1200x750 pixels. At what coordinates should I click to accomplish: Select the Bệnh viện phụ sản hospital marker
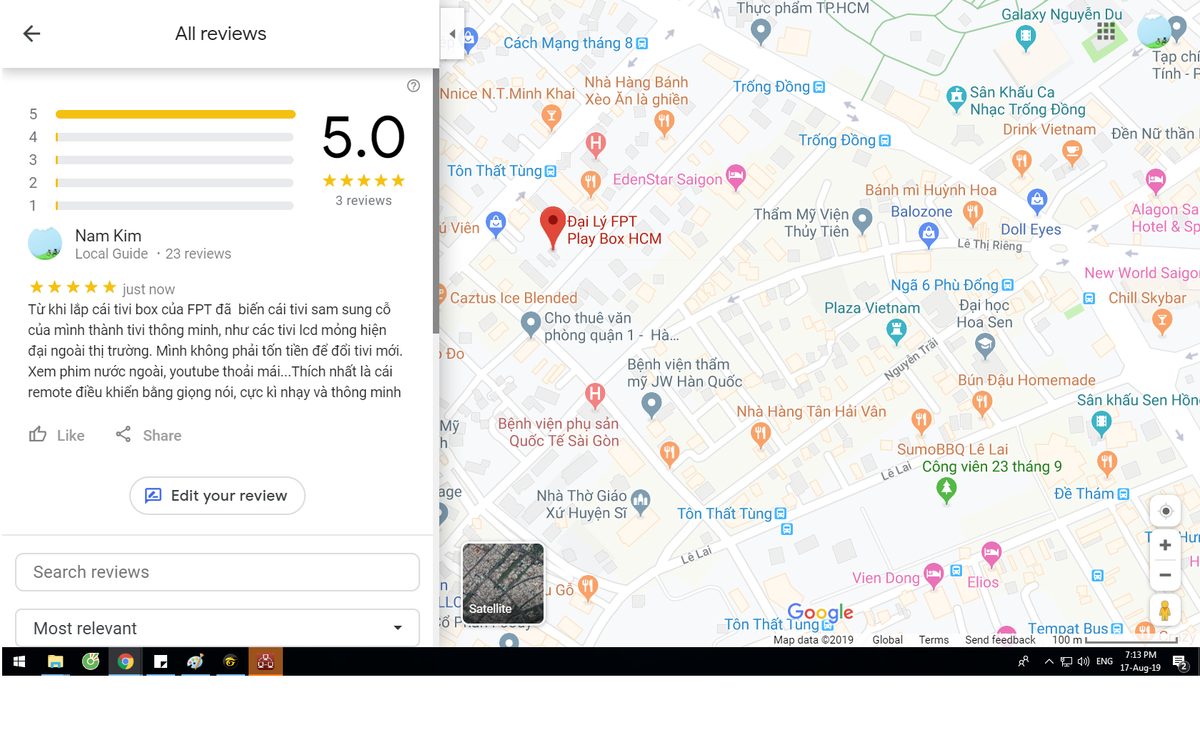(x=595, y=395)
